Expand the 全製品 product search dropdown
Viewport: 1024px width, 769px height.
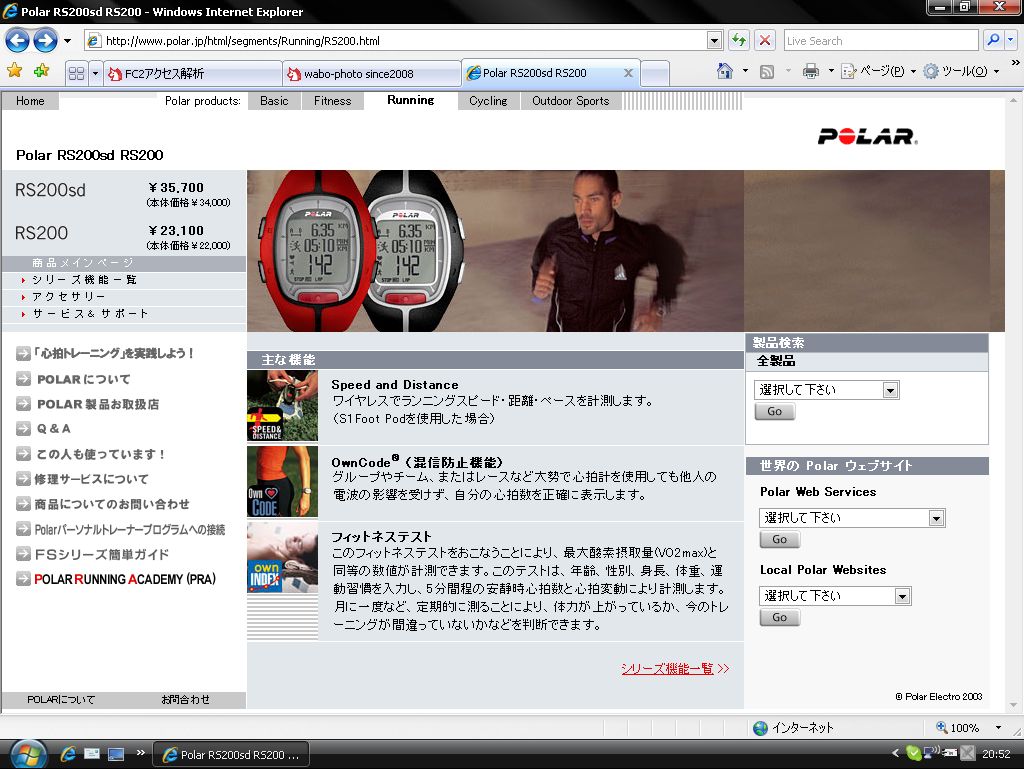pos(890,390)
